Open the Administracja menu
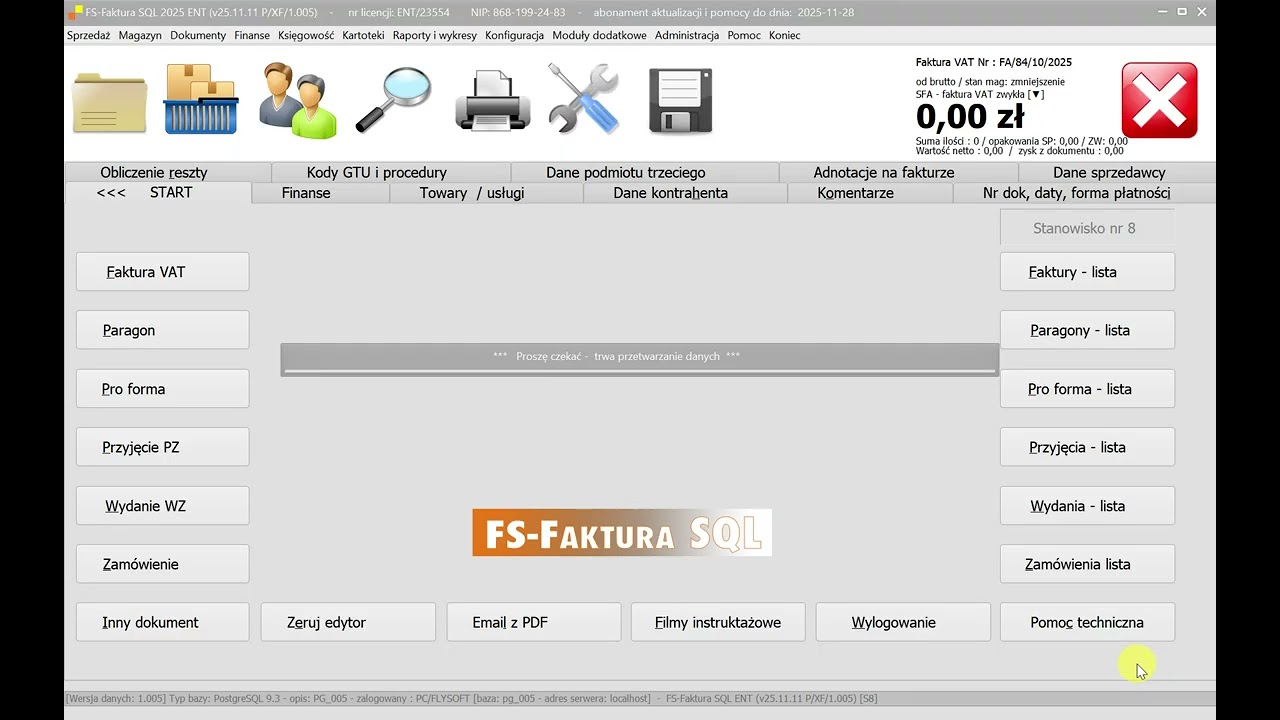 click(687, 35)
